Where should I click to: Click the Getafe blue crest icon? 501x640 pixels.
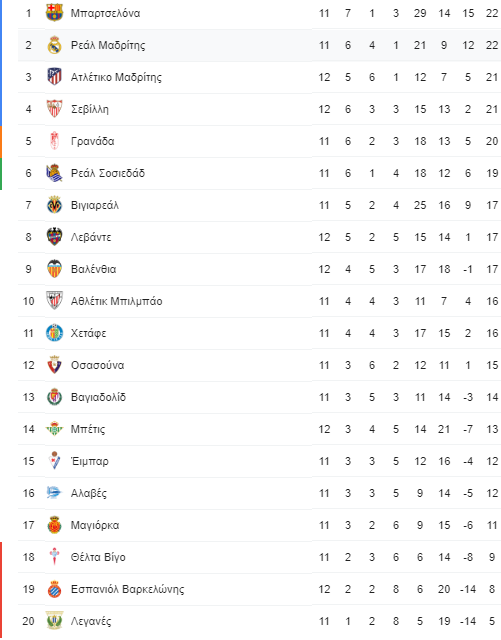pos(54,333)
